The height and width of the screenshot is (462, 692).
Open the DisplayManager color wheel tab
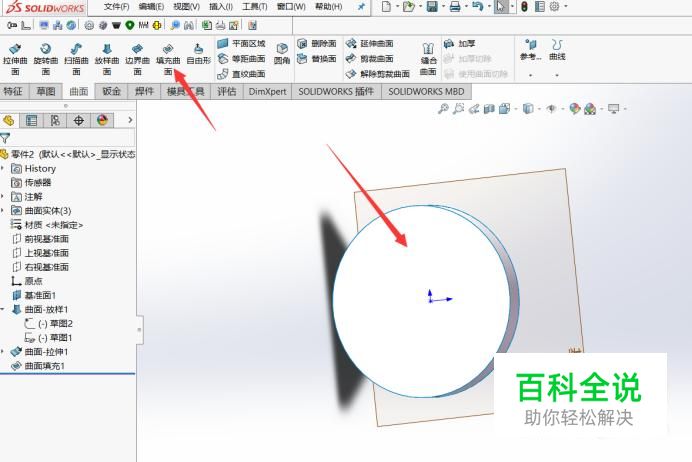tap(102, 120)
